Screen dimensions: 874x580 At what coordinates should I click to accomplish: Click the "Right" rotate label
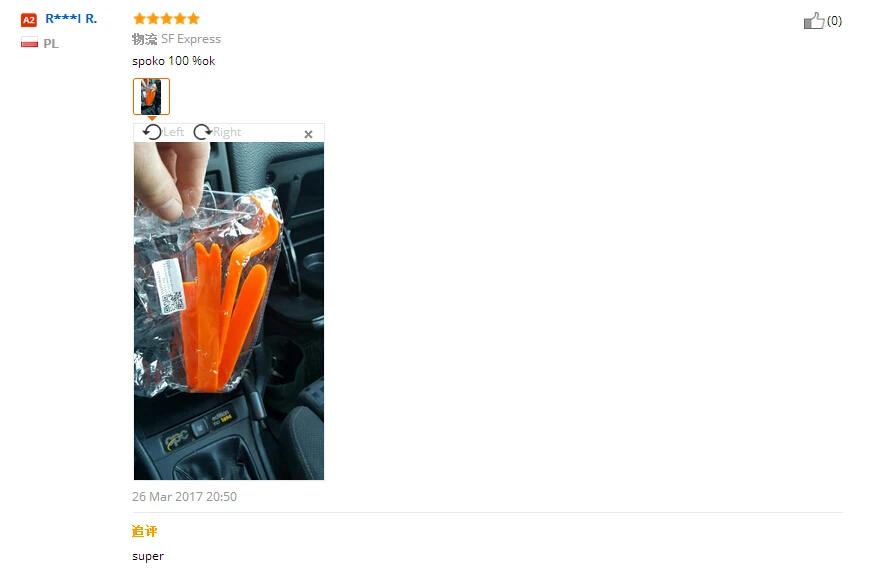click(227, 132)
